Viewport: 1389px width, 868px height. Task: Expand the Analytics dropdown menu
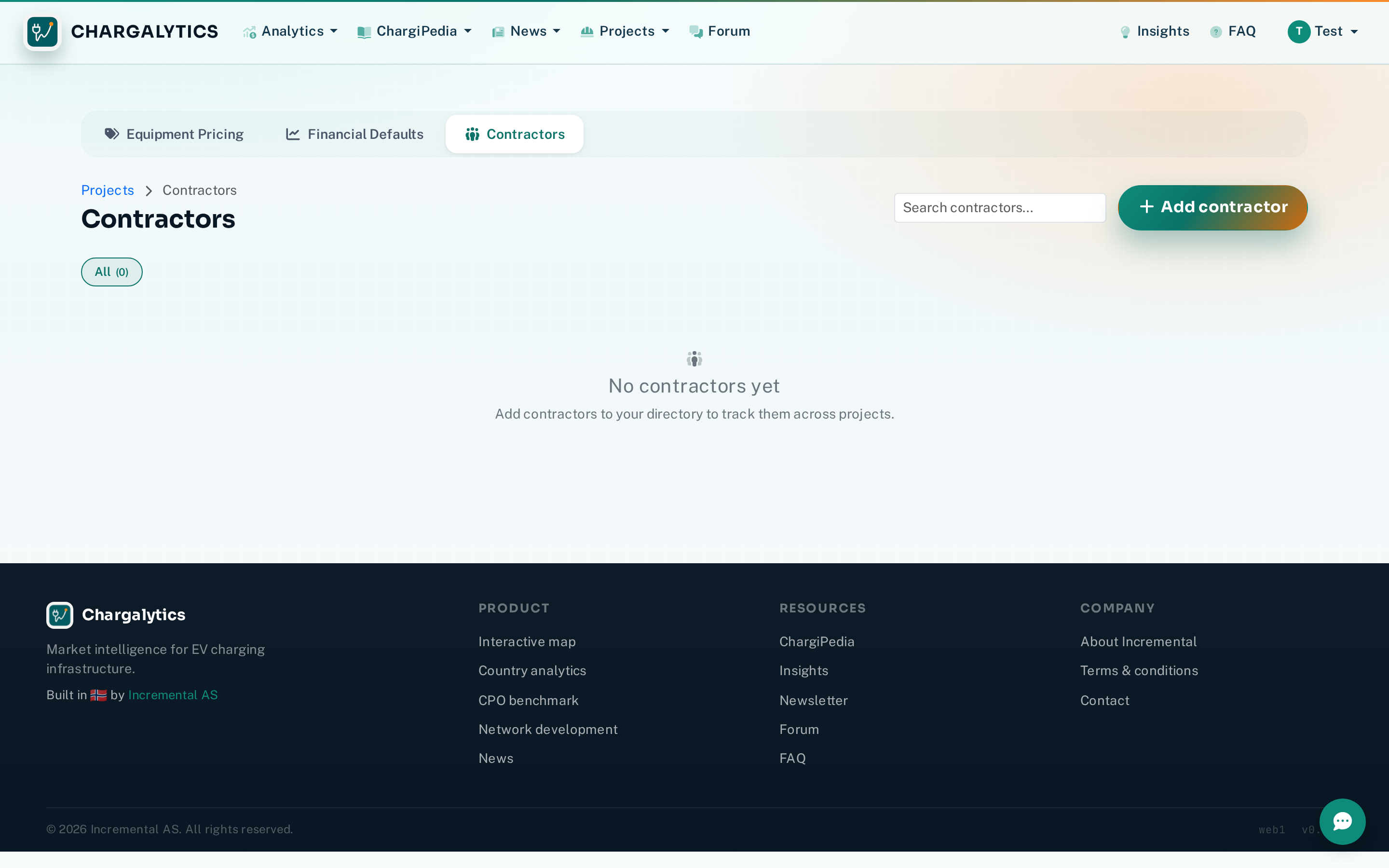290,31
